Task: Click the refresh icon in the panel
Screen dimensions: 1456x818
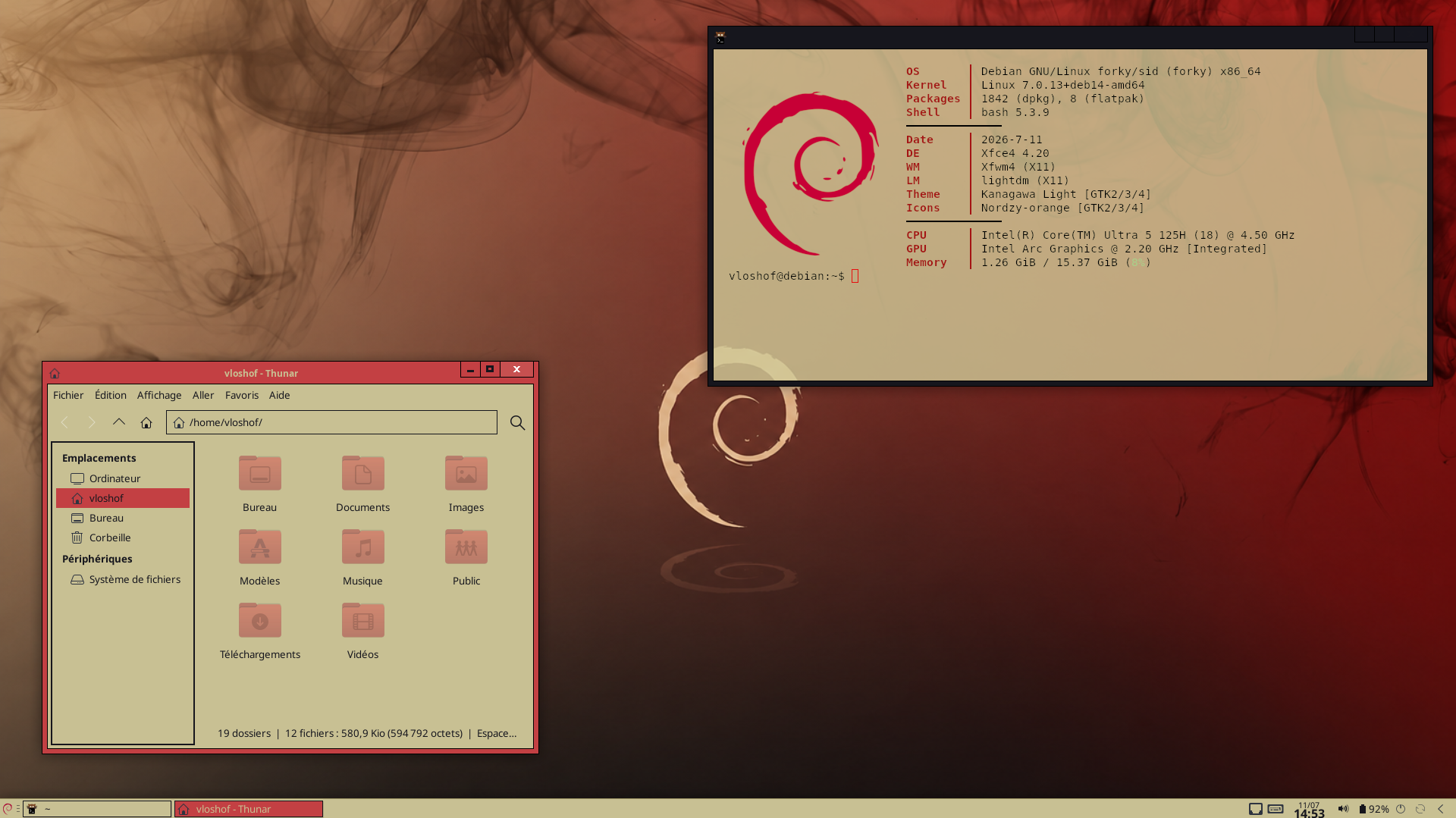Action: click(1420, 809)
